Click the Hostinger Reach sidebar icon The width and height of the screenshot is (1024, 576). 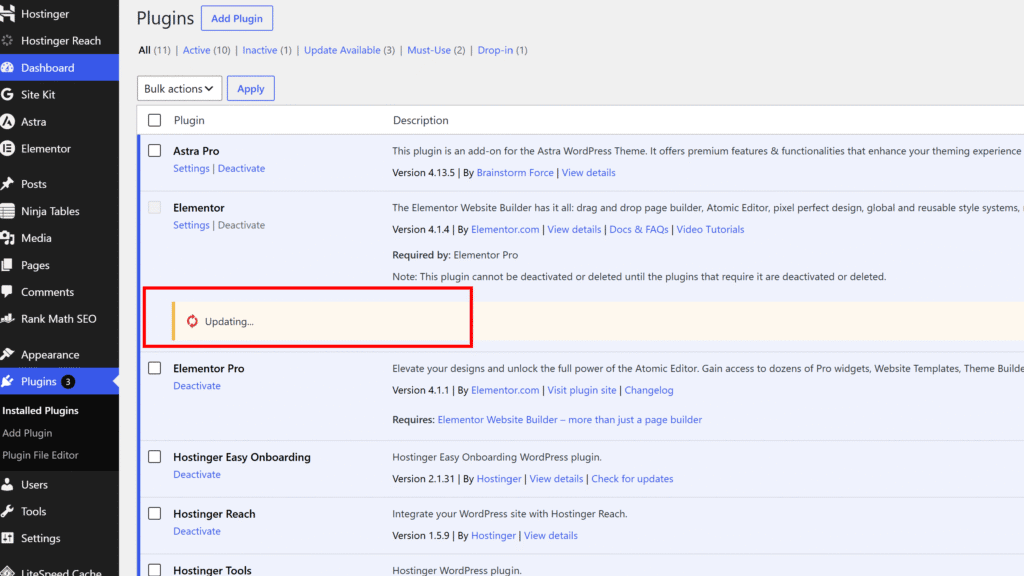tap(7, 40)
